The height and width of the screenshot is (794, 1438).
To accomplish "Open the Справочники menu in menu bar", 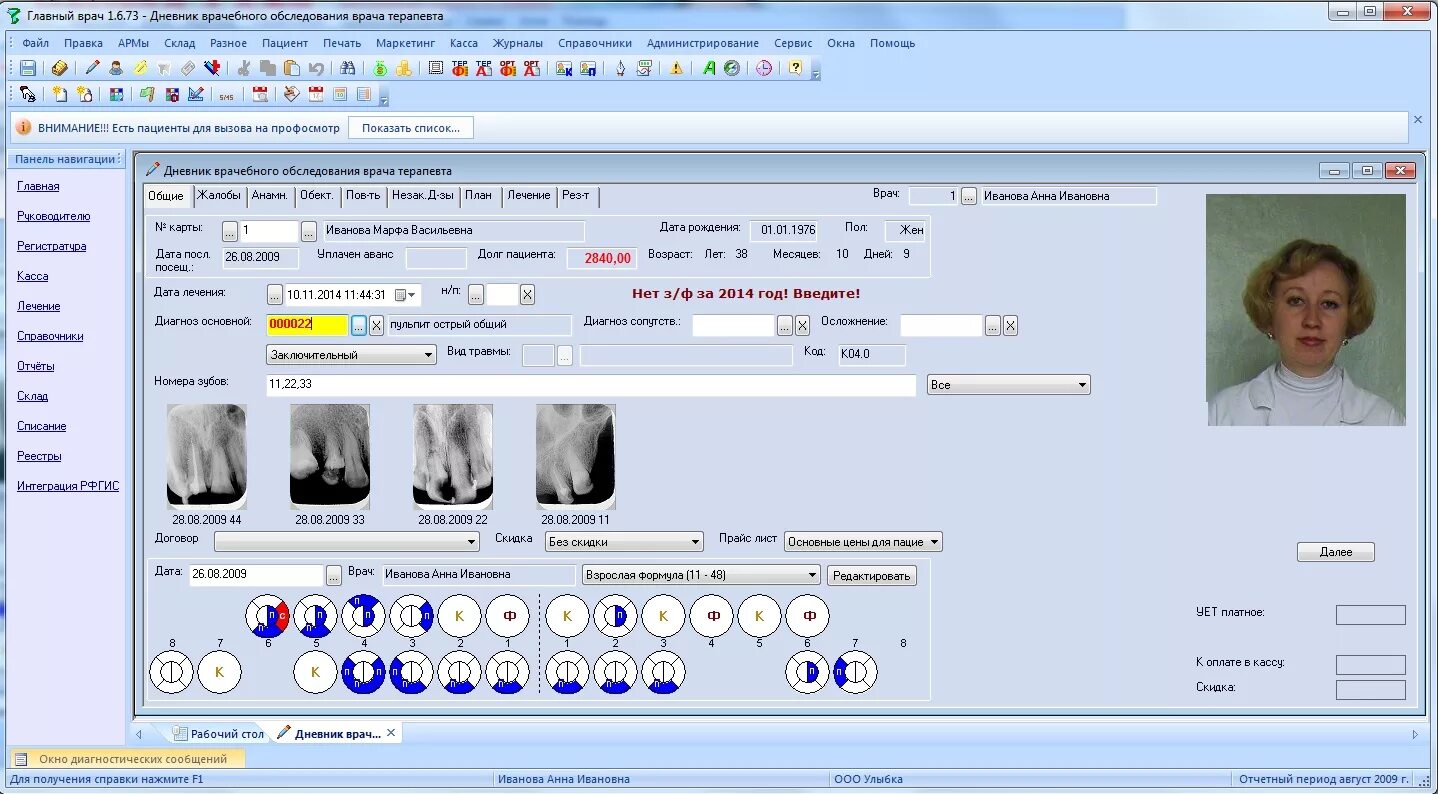I will pos(595,43).
